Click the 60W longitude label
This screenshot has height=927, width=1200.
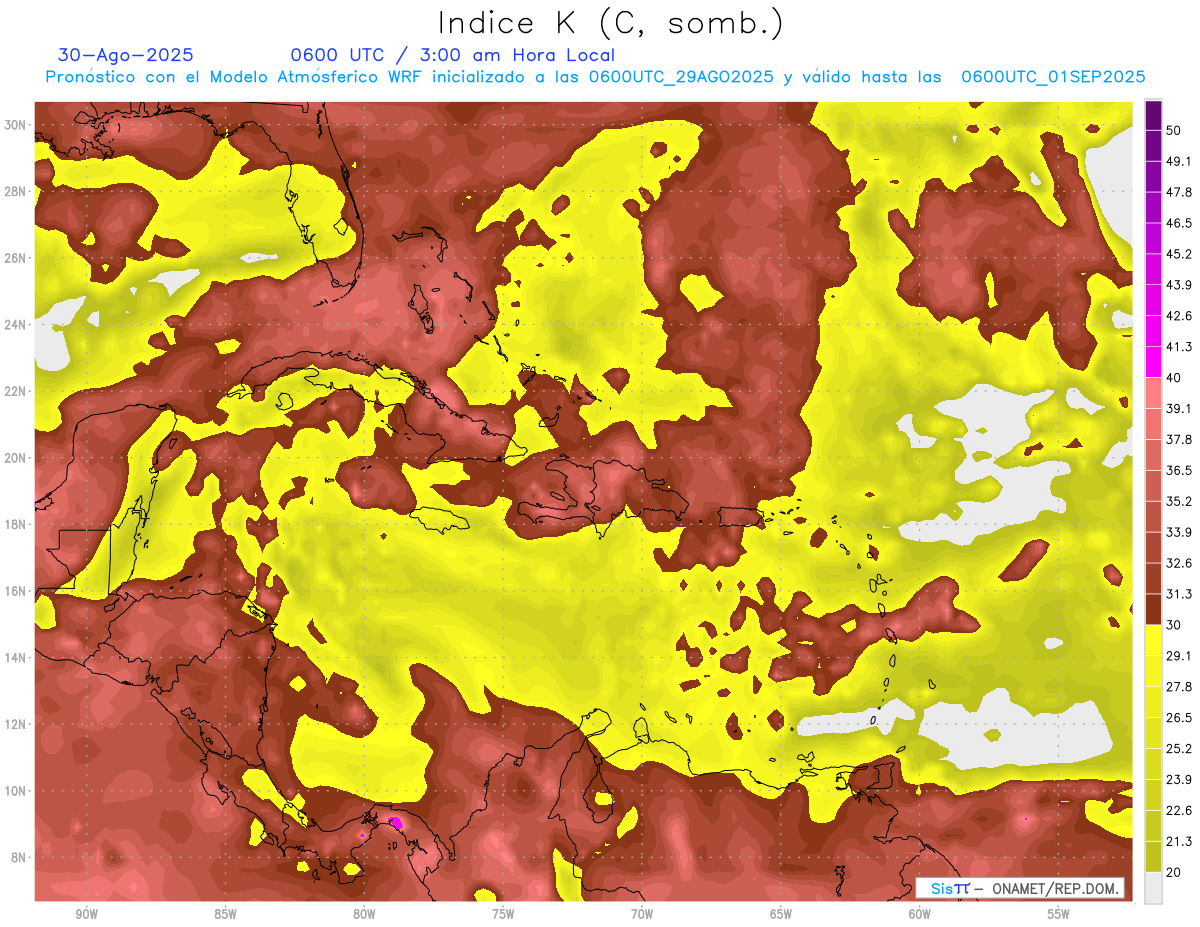click(920, 914)
